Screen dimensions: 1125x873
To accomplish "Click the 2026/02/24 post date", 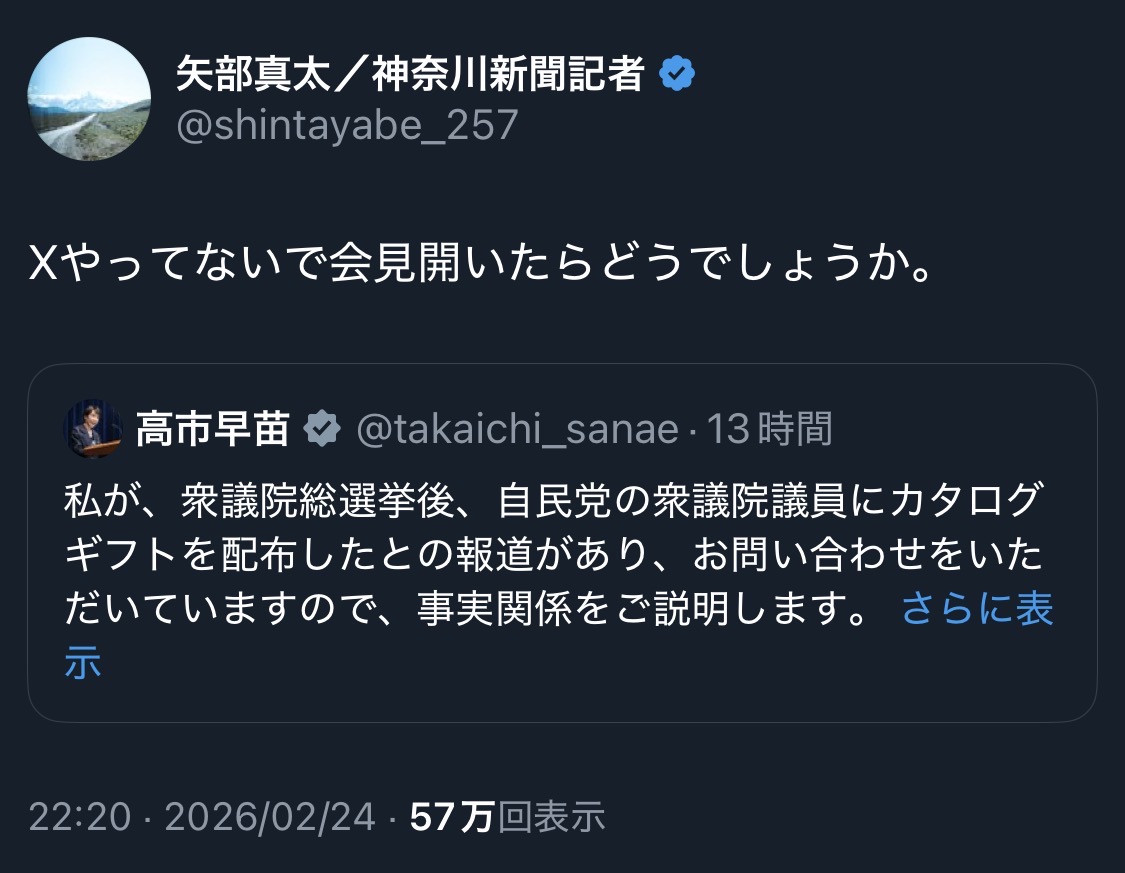I will coord(270,817).
